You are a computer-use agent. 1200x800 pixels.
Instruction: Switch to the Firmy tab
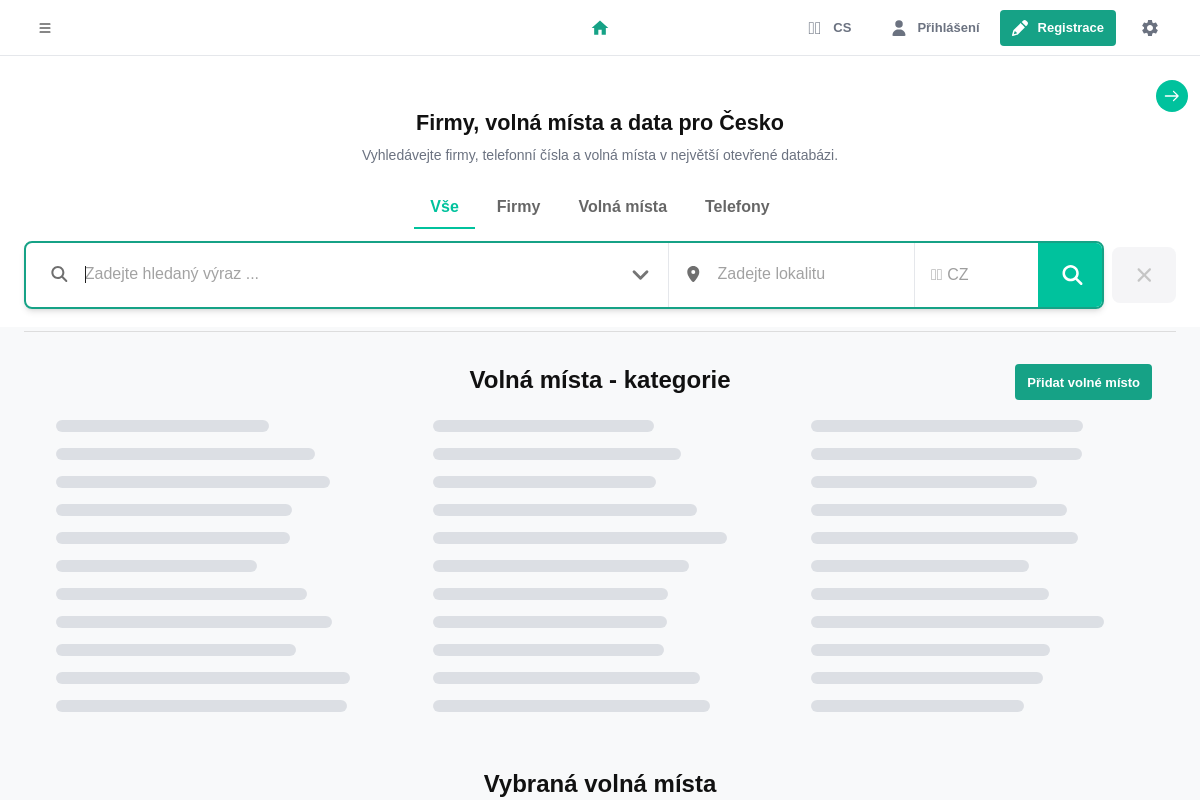[518, 207]
